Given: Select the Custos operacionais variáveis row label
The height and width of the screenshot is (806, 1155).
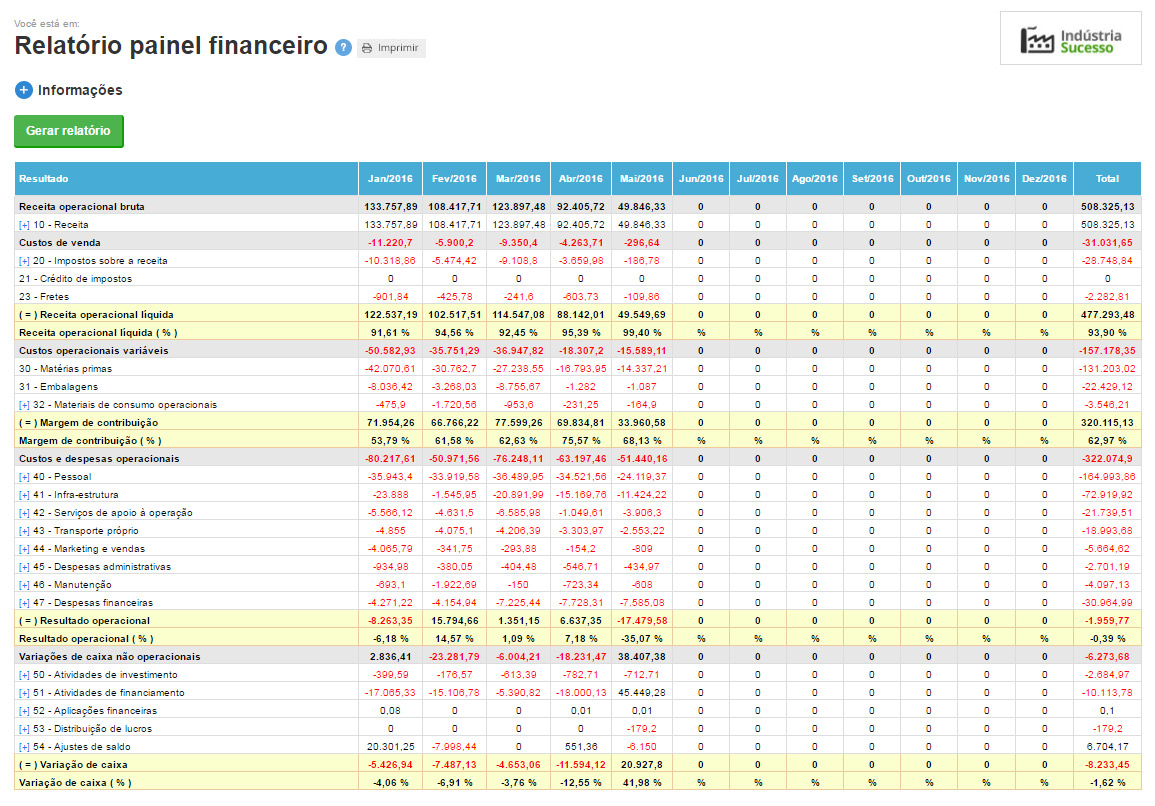Looking at the screenshot, I should point(94,351).
